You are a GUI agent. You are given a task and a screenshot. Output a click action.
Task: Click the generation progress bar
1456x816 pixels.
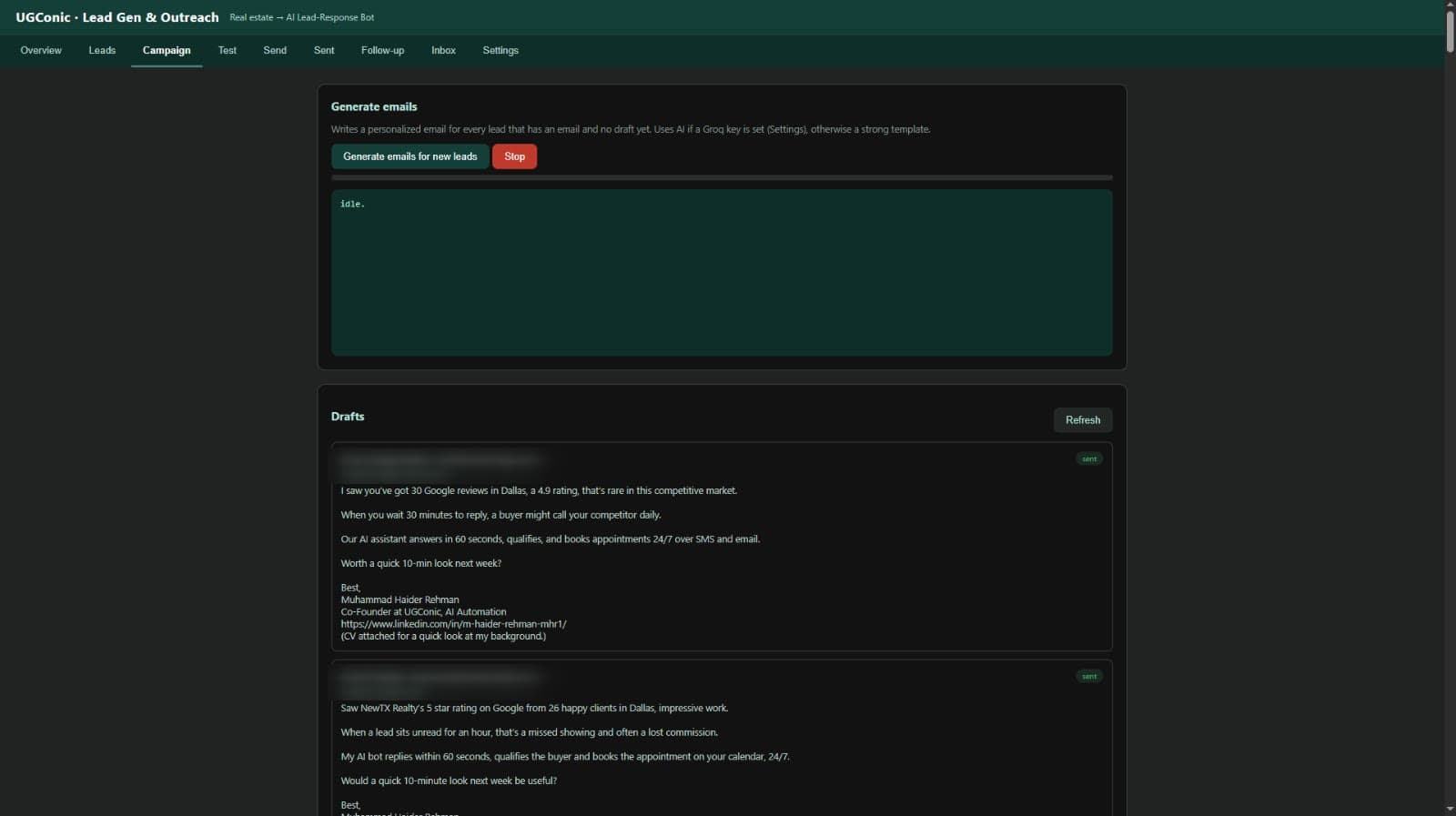click(x=722, y=177)
